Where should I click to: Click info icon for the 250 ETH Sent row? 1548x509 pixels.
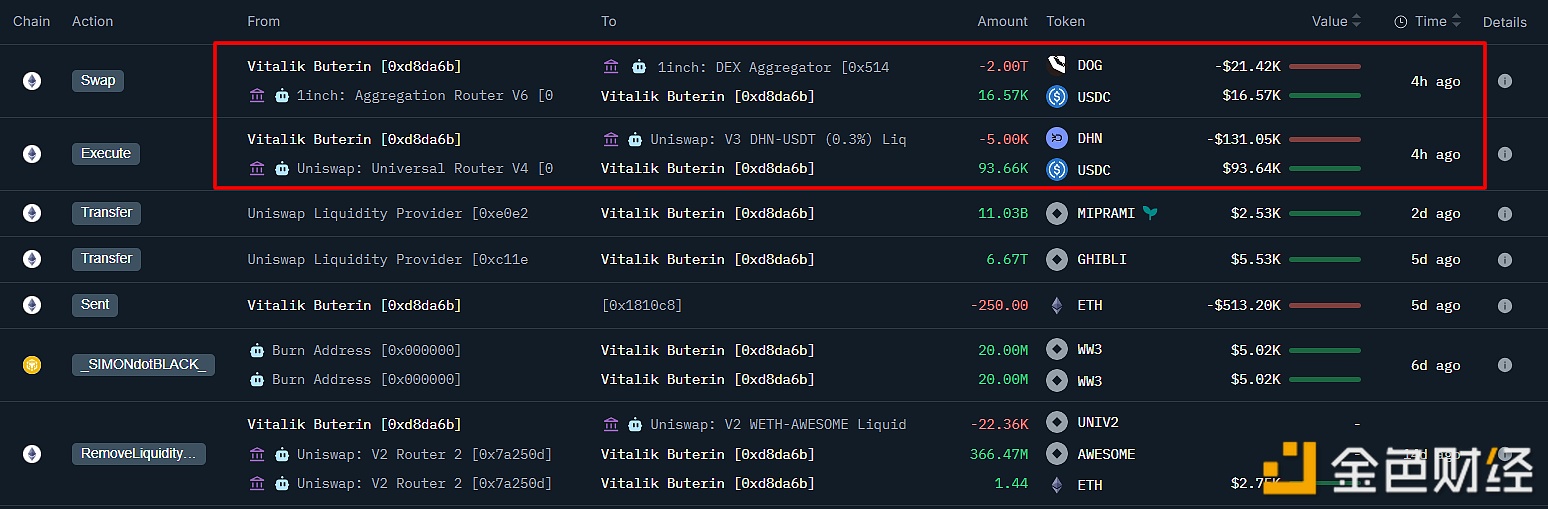pyautogui.click(x=1504, y=305)
